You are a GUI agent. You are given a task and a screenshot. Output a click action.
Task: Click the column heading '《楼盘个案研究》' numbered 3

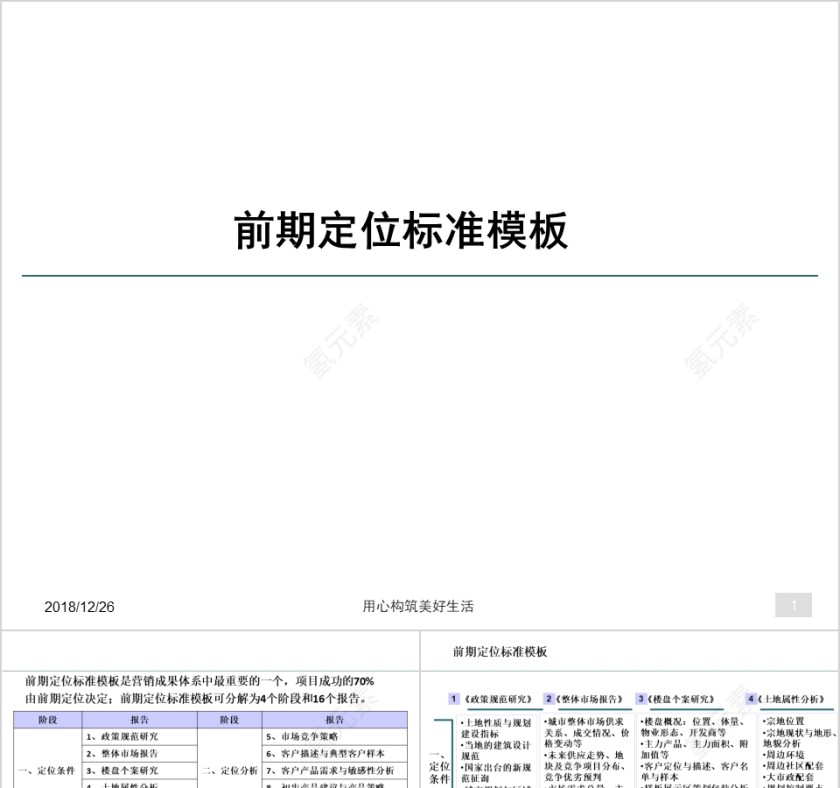(681, 699)
